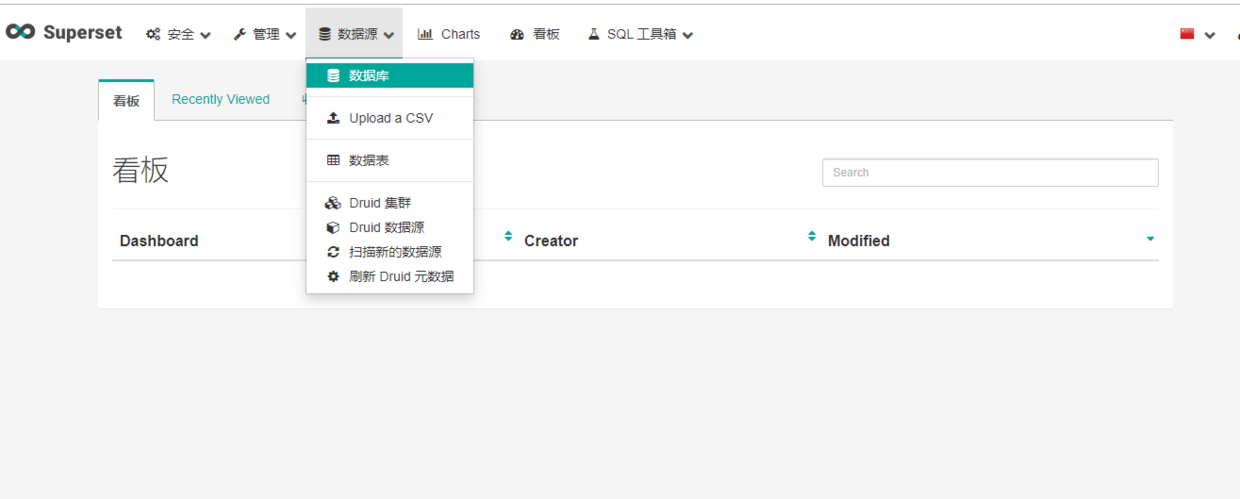
Task: Open the language flag dropdown
Action: [1197, 34]
